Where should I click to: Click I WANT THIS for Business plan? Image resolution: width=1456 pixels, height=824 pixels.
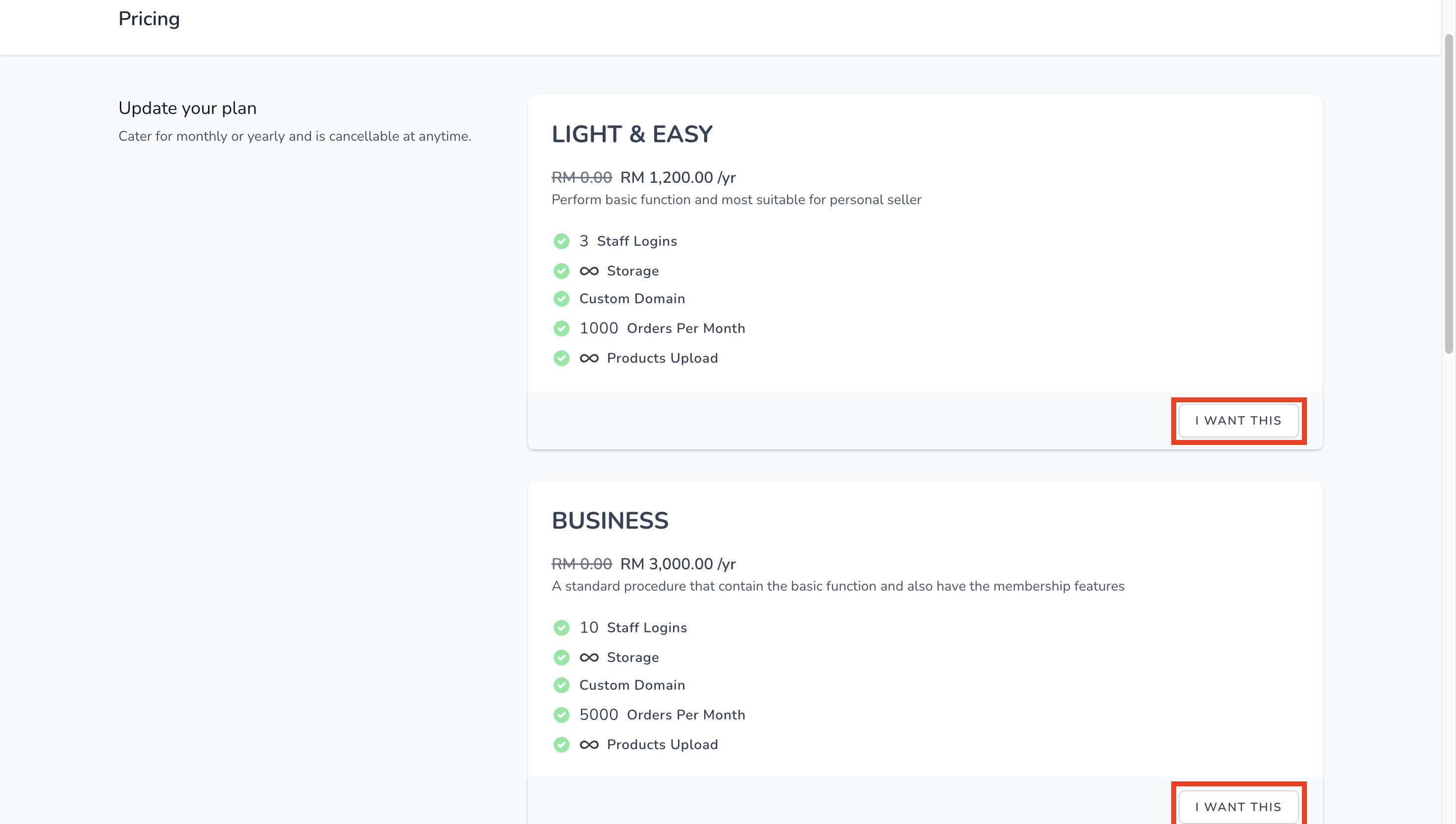point(1238,807)
